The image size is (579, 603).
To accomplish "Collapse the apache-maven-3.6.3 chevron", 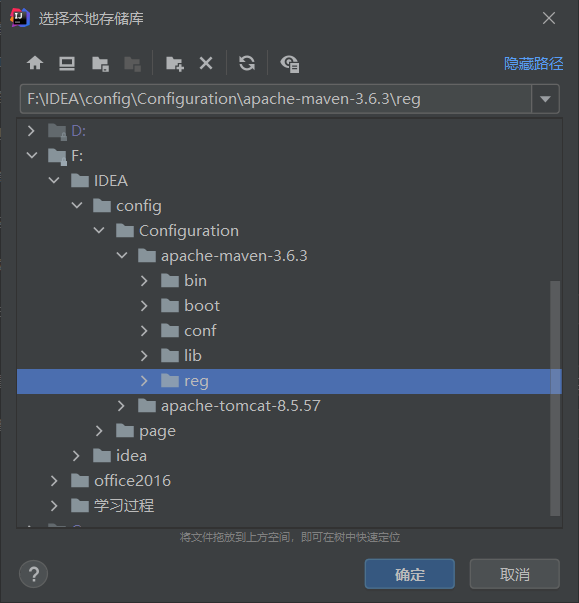I will point(122,255).
